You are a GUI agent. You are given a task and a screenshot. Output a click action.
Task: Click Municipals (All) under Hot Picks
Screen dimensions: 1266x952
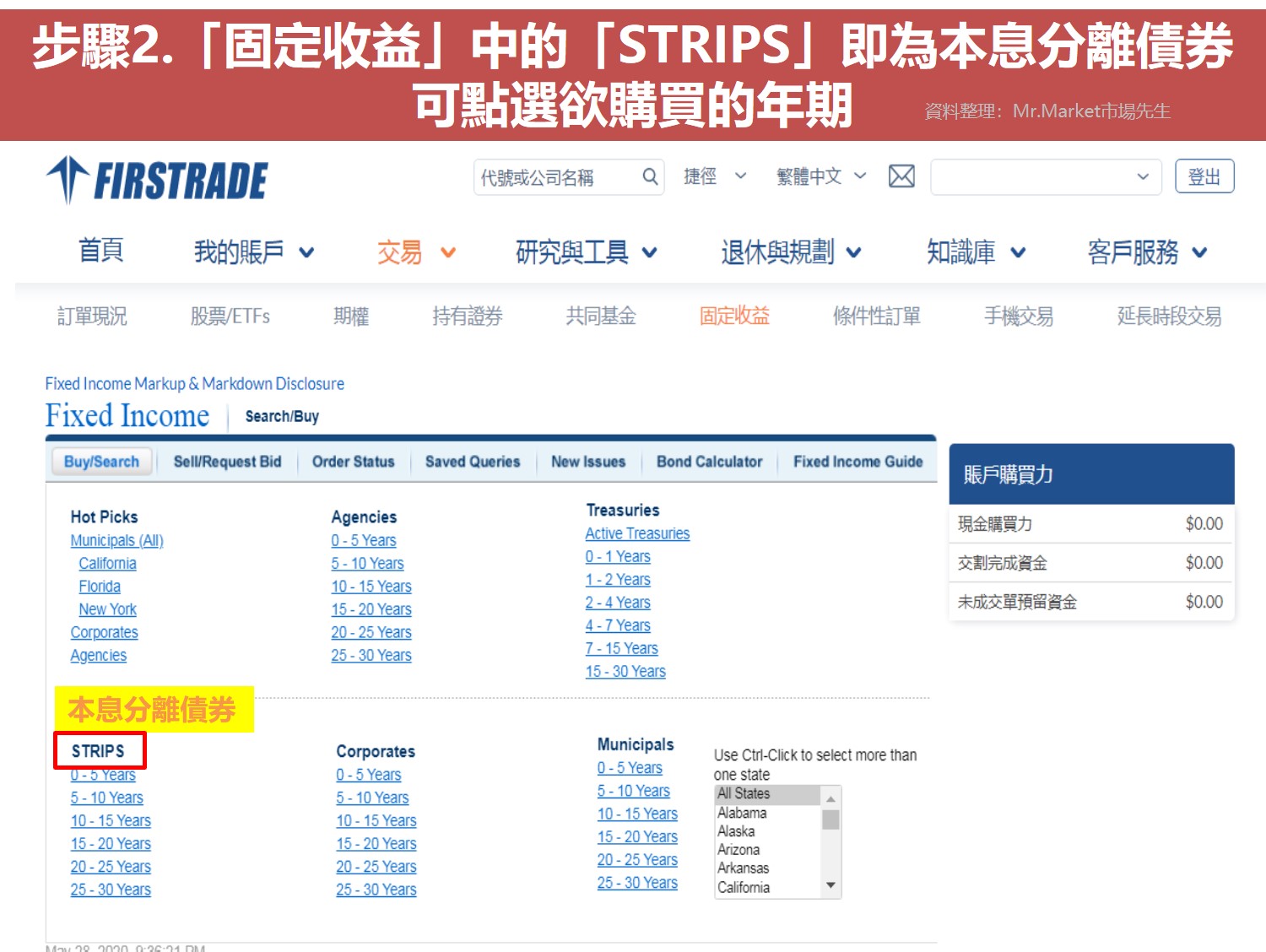116,540
